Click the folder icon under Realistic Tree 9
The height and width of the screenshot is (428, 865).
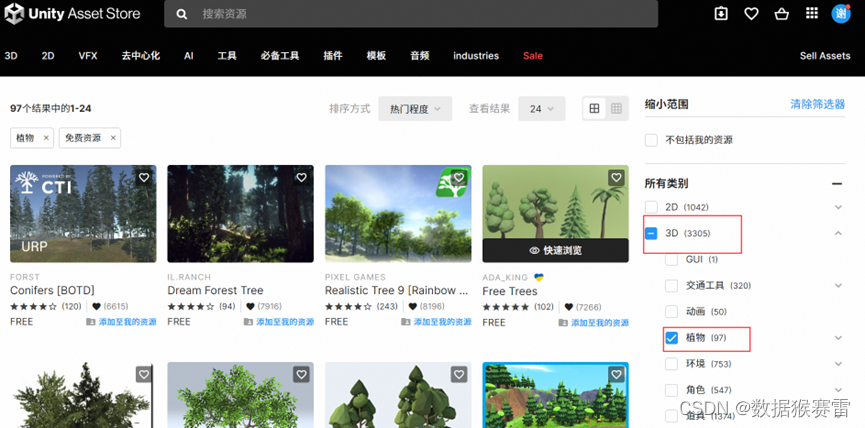point(405,322)
